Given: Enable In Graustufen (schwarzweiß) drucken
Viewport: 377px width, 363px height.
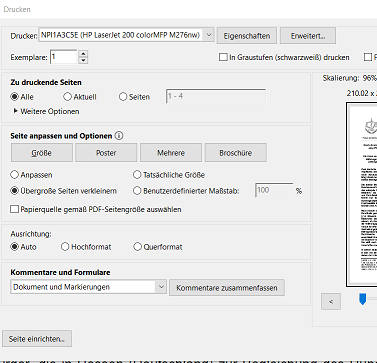Looking at the screenshot, I should [223, 57].
